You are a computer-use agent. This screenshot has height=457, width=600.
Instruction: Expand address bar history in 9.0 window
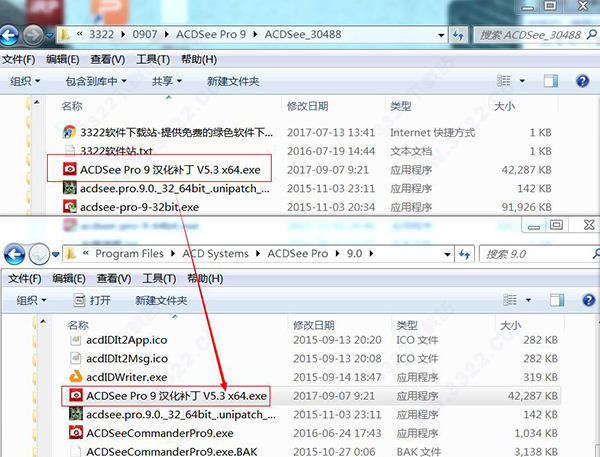447,254
